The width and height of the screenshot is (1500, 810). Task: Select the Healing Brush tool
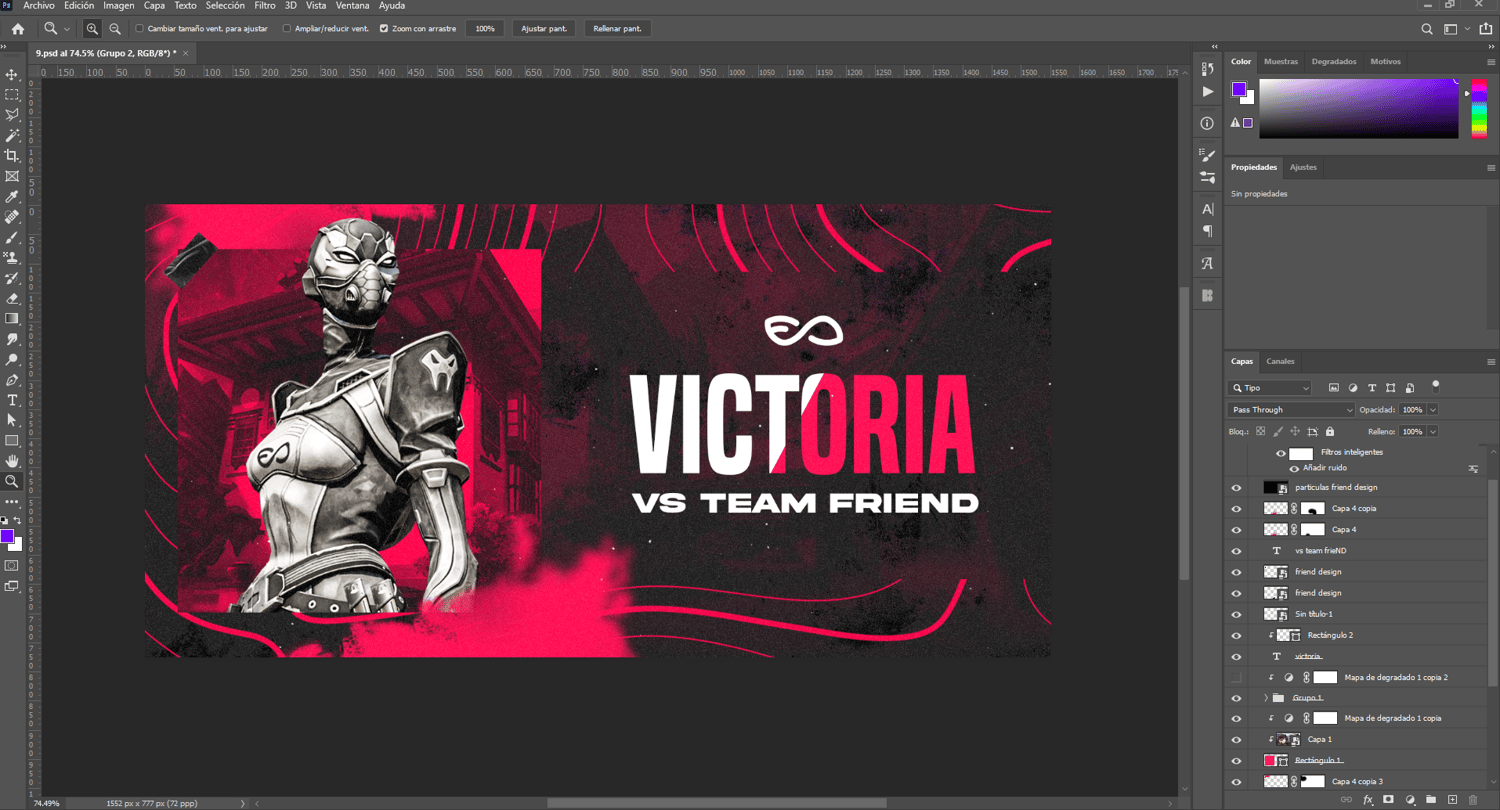click(12, 217)
